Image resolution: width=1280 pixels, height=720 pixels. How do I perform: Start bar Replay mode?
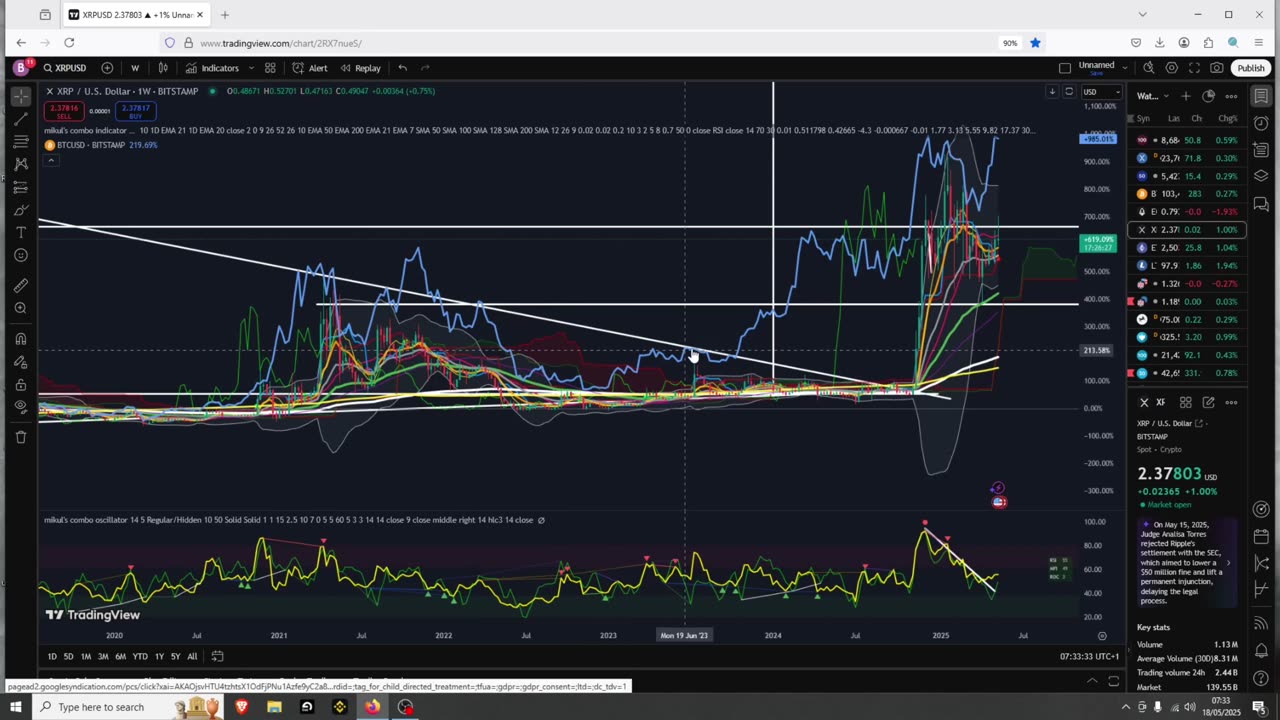click(360, 68)
